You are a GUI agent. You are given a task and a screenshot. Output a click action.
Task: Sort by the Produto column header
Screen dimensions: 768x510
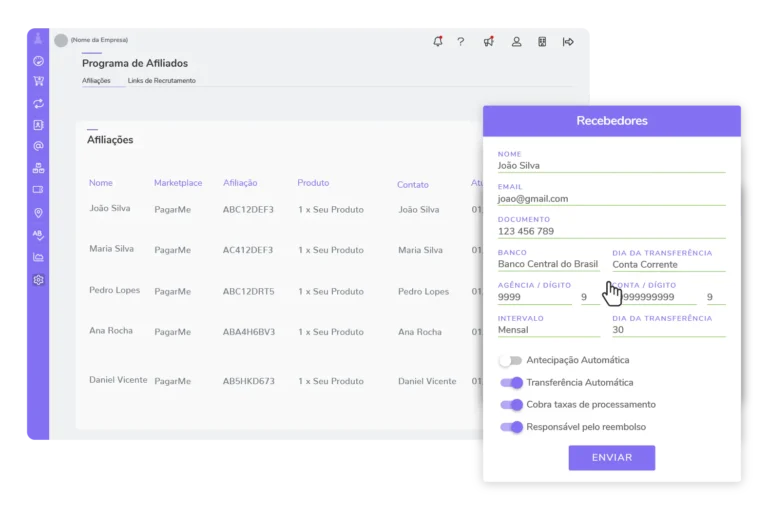click(313, 183)
